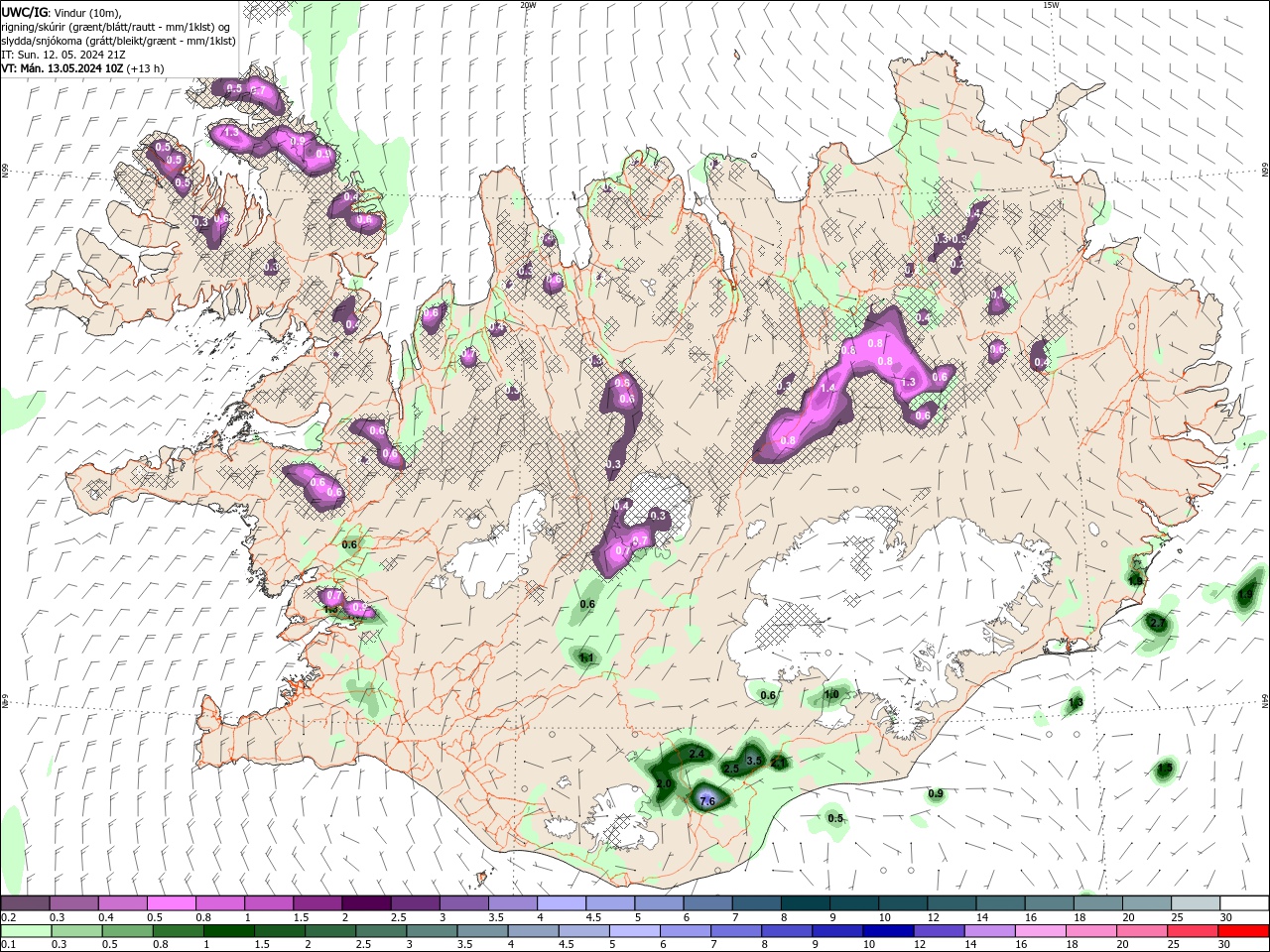Click the "VT: Mán. 13.05.2024 10Z" valid time
1270x952 pixels.
[62, 68]
